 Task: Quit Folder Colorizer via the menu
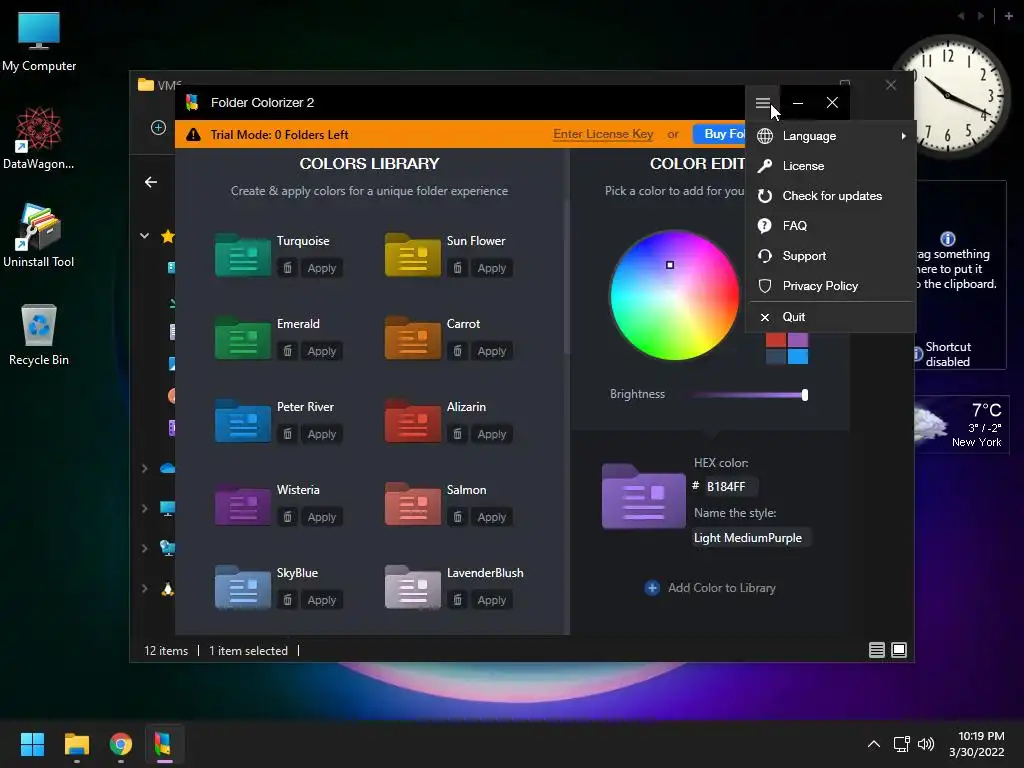click(831, 317)
